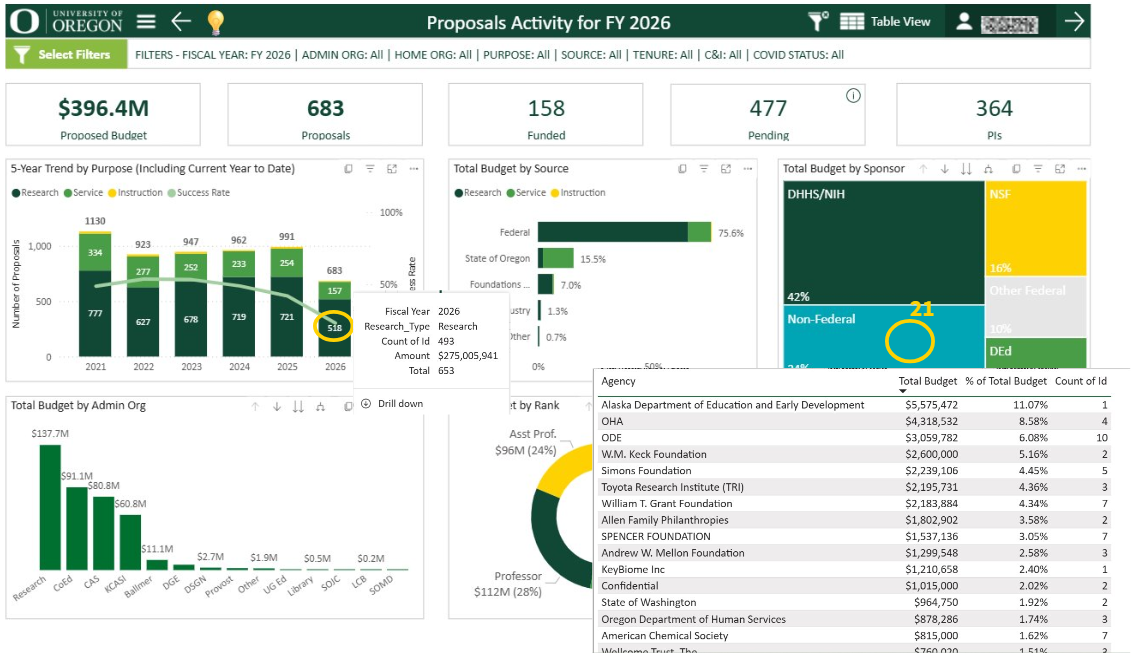Sort table by % of Total Budget header

pos(1005,381)
